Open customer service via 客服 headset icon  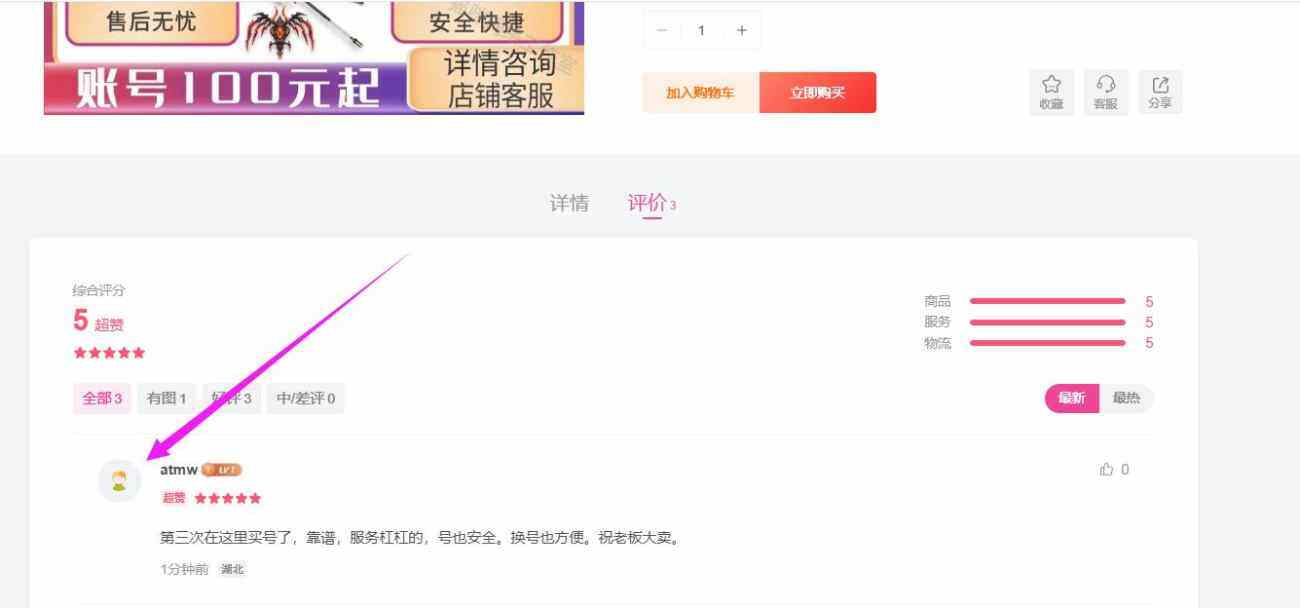tap(1105, 91)
